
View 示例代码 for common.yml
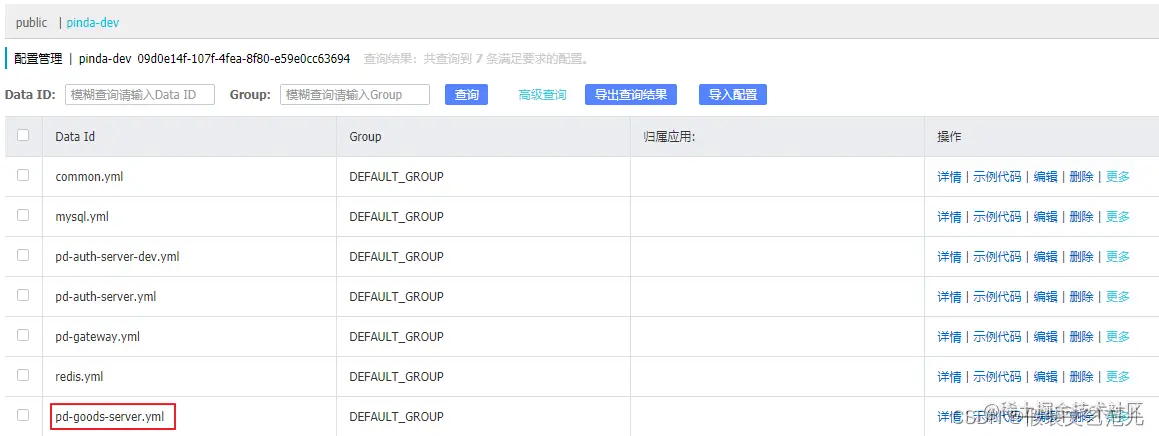click(997, 177)
